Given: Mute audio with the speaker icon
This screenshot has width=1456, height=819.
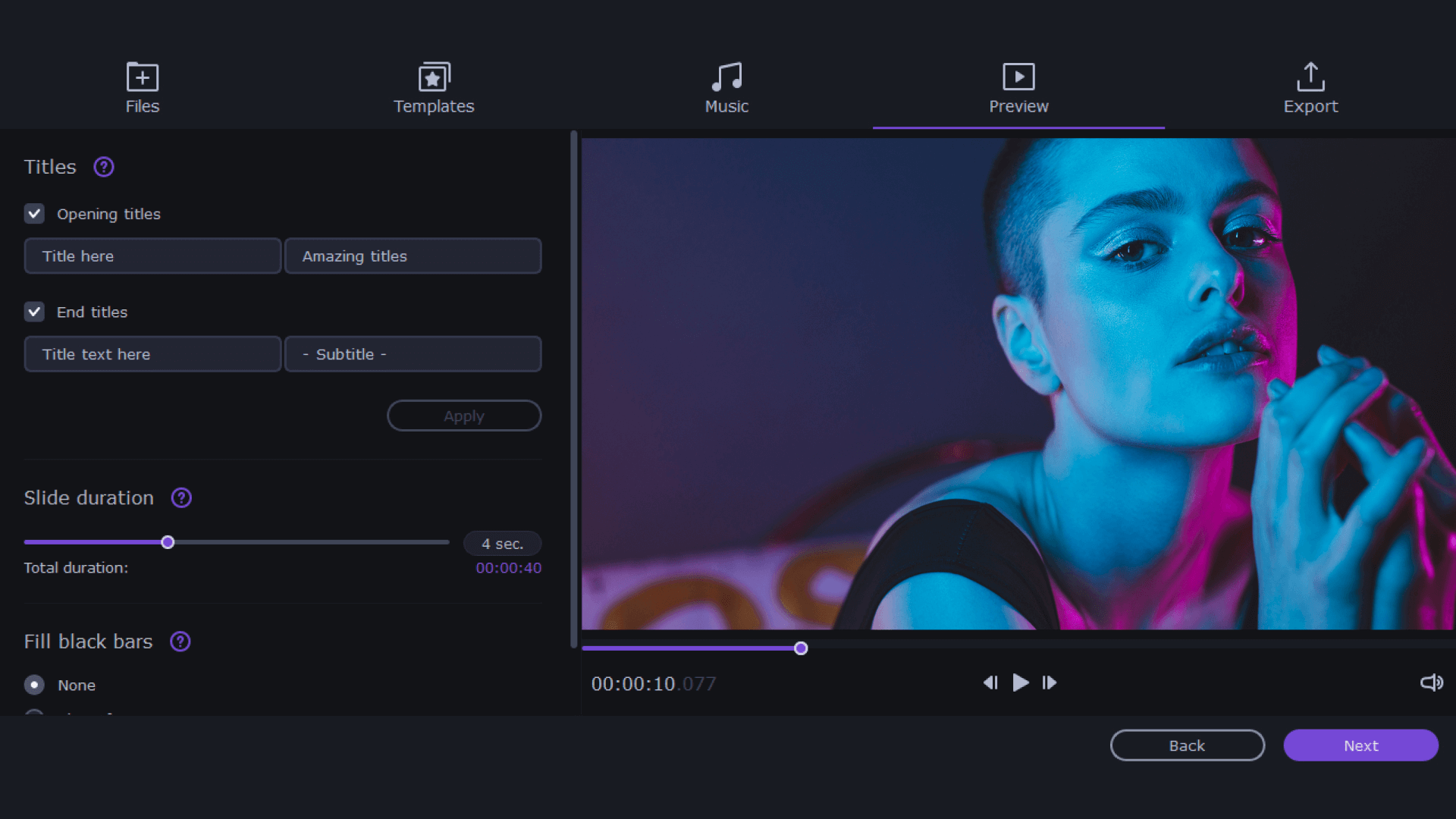Looking at the screenshot, I should [1430, 682].
